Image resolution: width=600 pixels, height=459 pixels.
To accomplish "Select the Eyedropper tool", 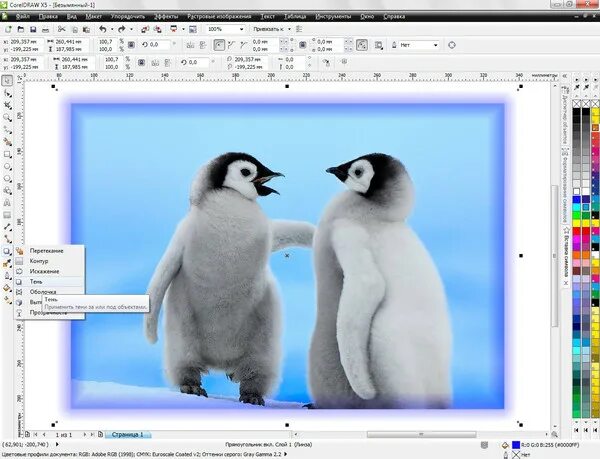I will tap(7, 263).
